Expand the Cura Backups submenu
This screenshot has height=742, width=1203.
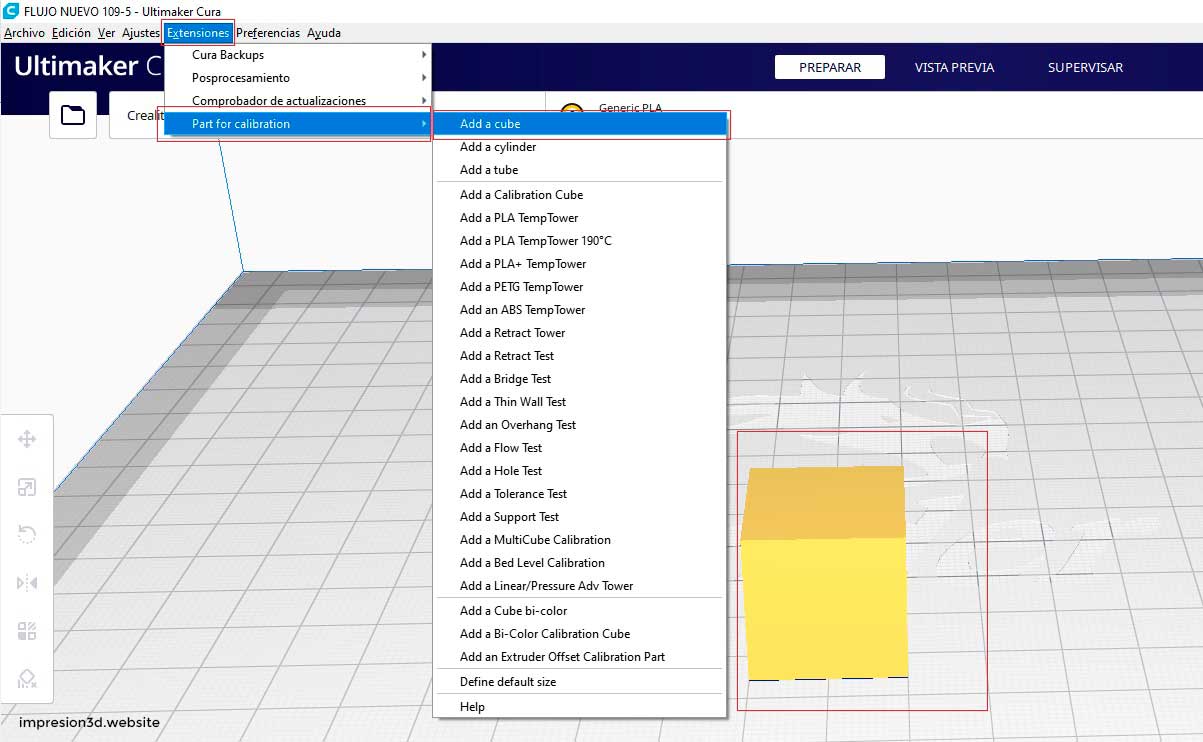(x=297, y=55)
